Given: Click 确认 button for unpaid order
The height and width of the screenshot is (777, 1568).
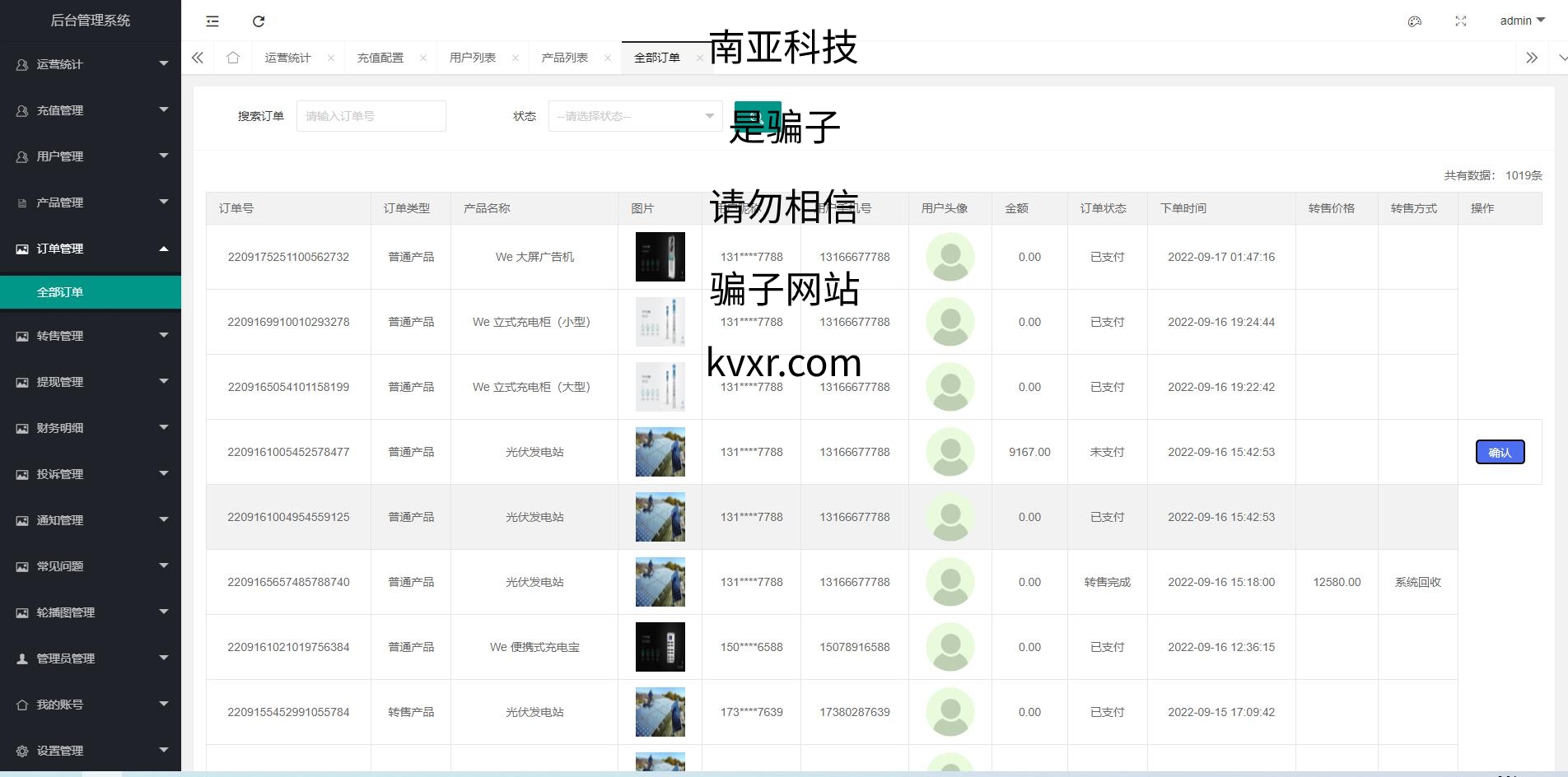Looking at the screenshot, I should click(1500, 452).
